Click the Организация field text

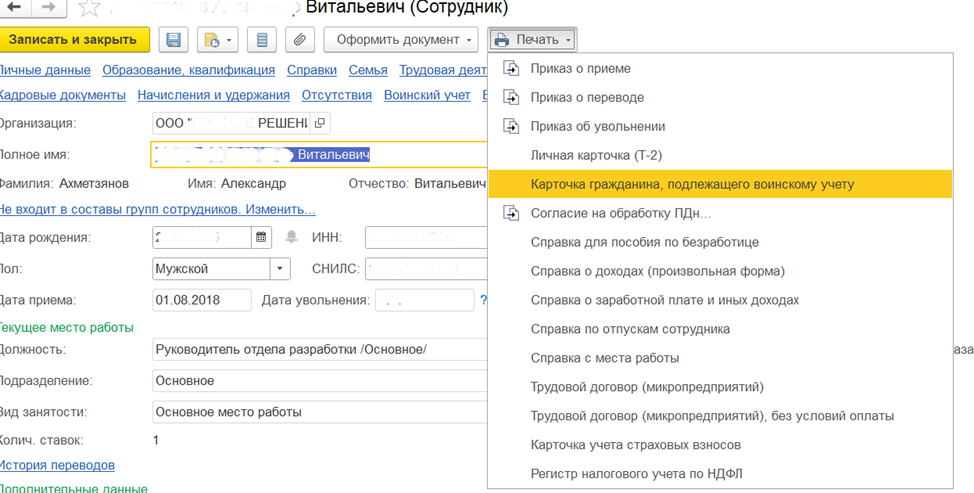(232, 123)
